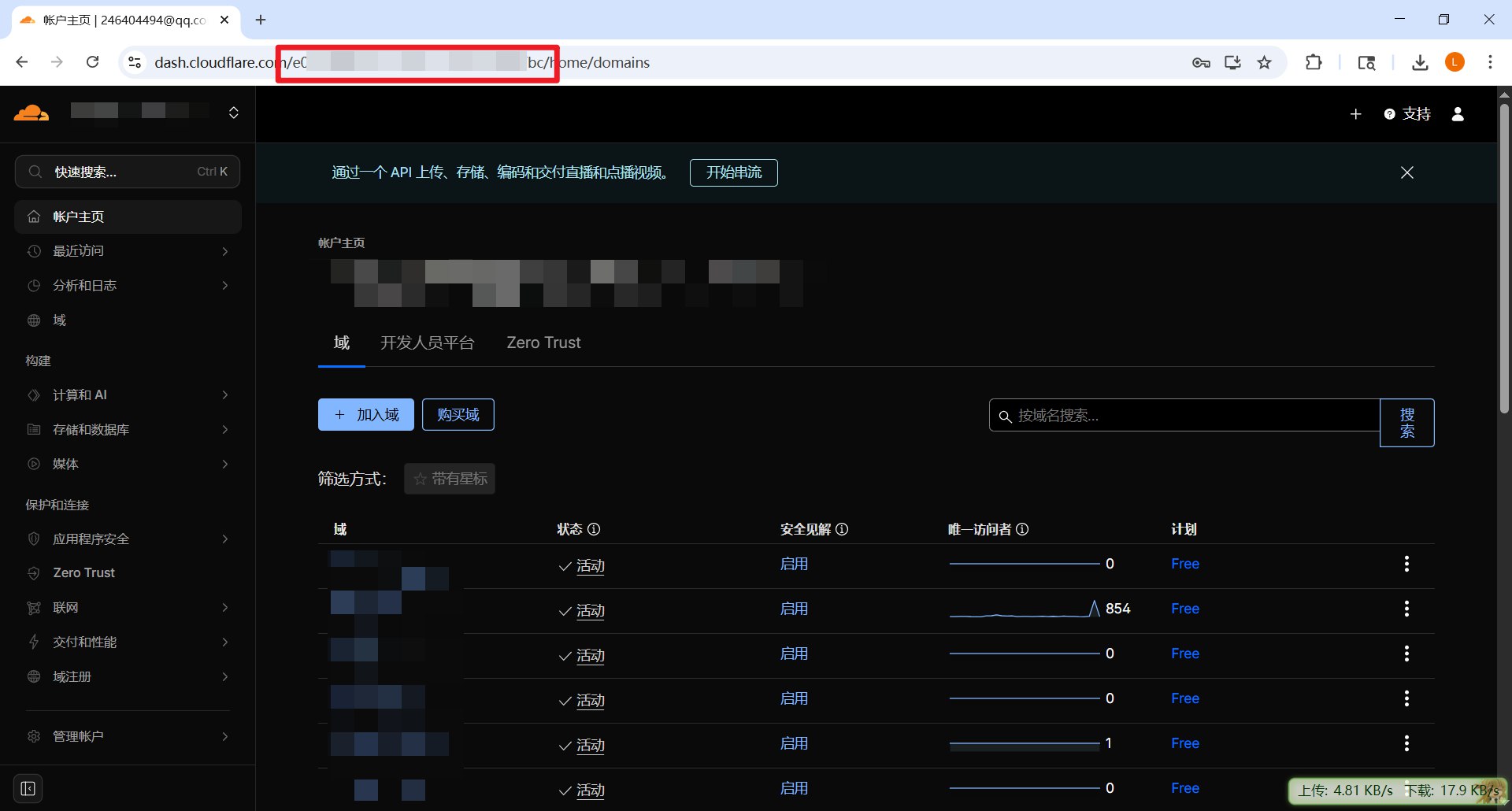Screen dimensions: 1512x811
Task: Click the 唯一访问者 info icon
Action: (x=1022, y=530)
